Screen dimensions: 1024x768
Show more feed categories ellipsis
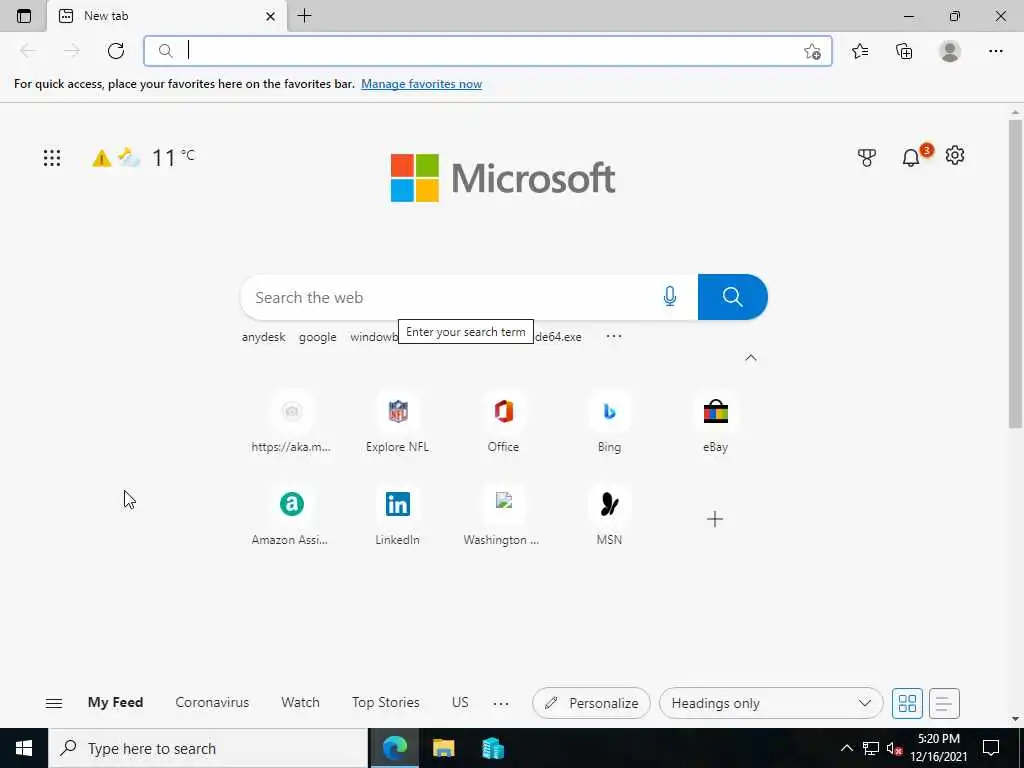point(501,704)
